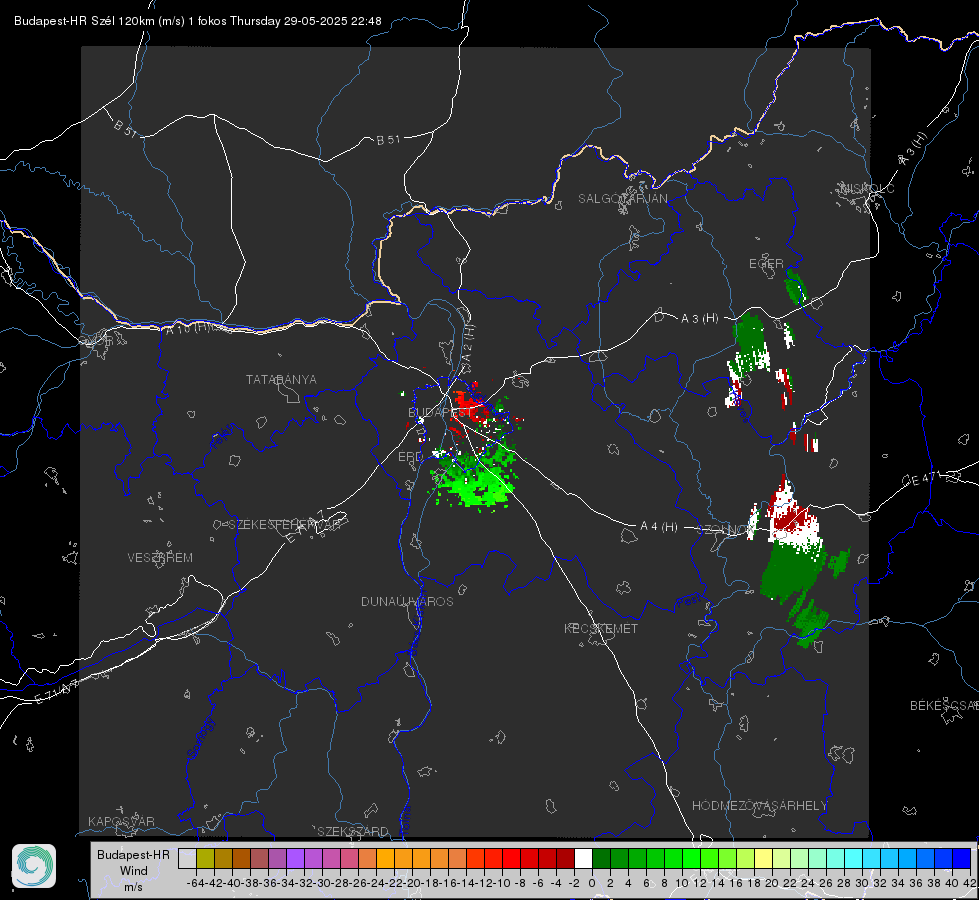
Task: Click the Budapest-HR Wind m/s legend title
Action: [x=133, y=871]
